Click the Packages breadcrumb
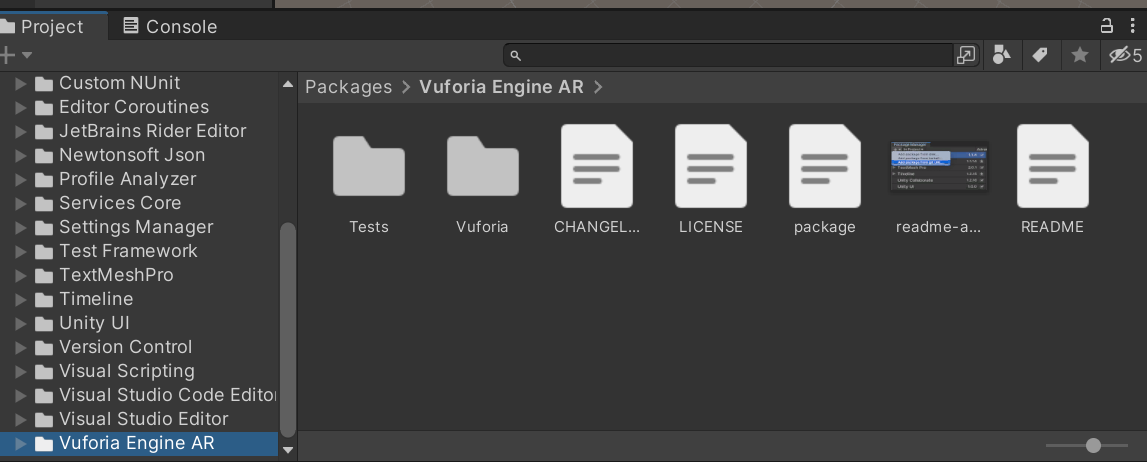Screen dimensions: 1147x462 pyautogui.click(x=348, y=87)
